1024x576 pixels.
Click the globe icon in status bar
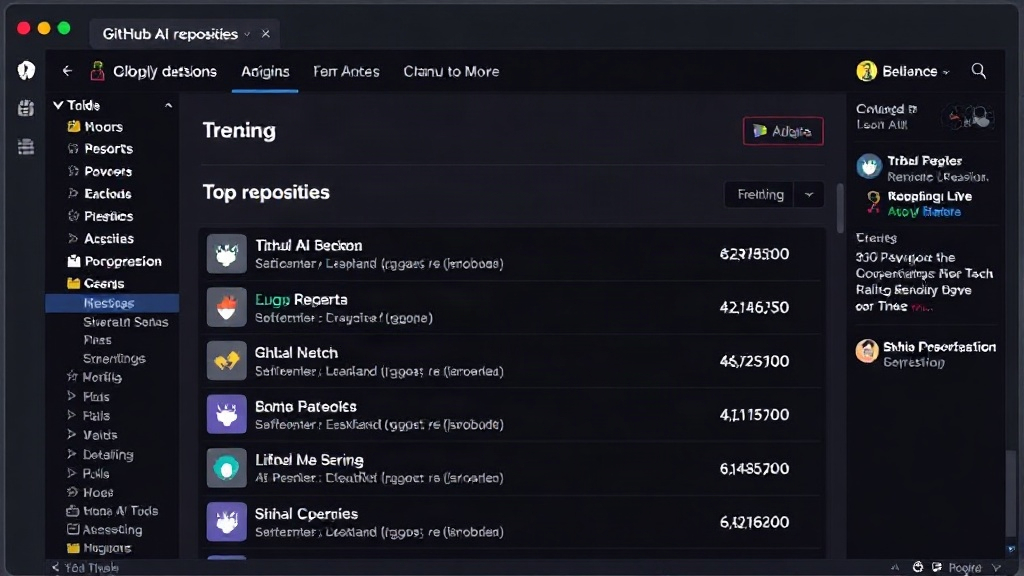pyautogui.click(x=918, y=567)
